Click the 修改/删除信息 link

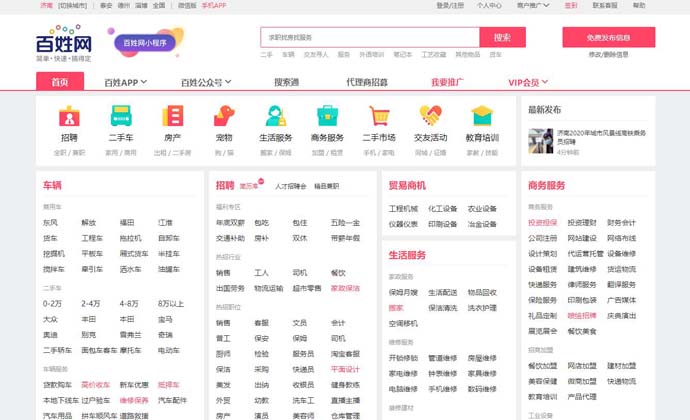tap(609, 55)
